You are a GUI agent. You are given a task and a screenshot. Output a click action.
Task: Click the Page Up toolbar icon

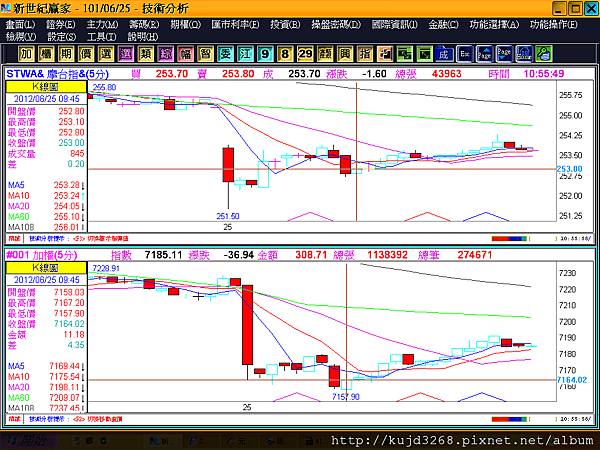click(x=484, y=54)
